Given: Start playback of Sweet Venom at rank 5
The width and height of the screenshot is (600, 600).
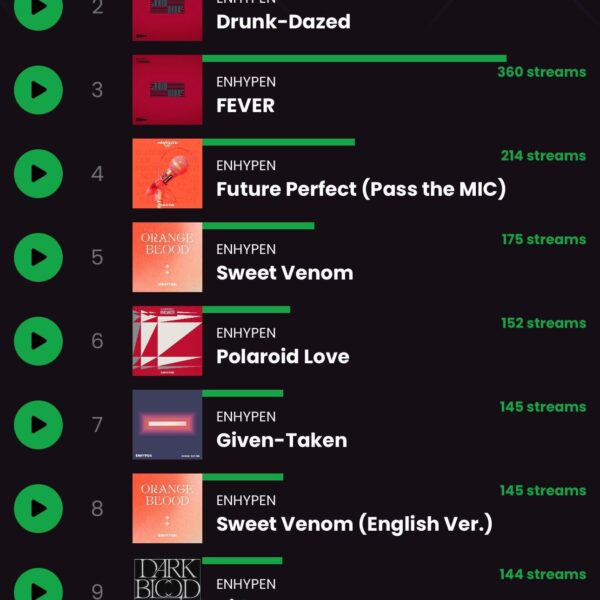Looking at the screenshot, I should 38,258.
